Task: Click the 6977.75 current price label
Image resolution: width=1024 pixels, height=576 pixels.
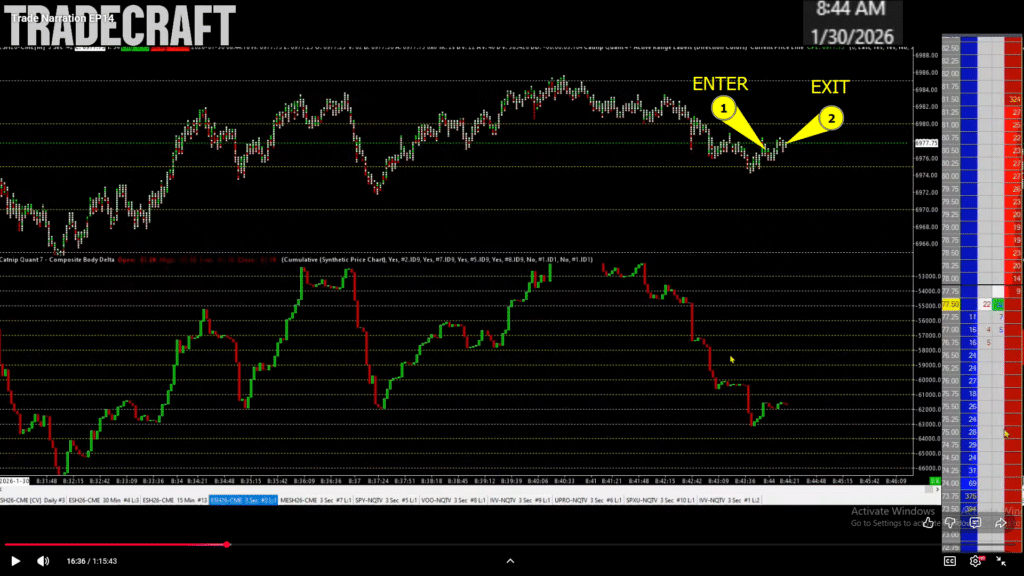Action: point(925,143)
